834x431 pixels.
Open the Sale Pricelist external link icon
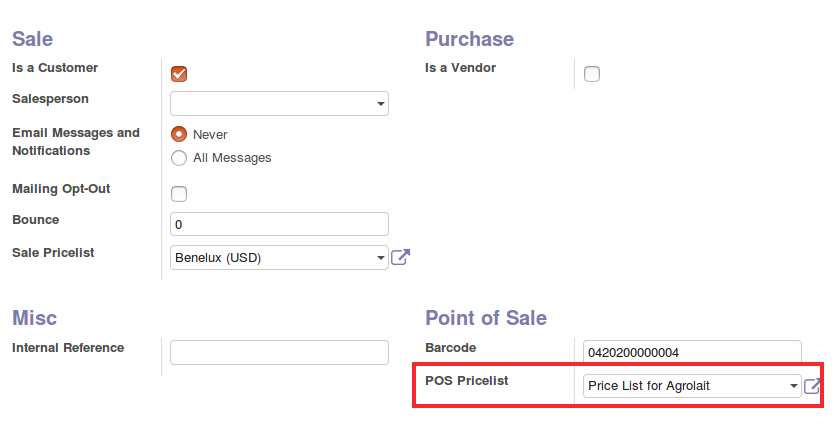[400, 257]
